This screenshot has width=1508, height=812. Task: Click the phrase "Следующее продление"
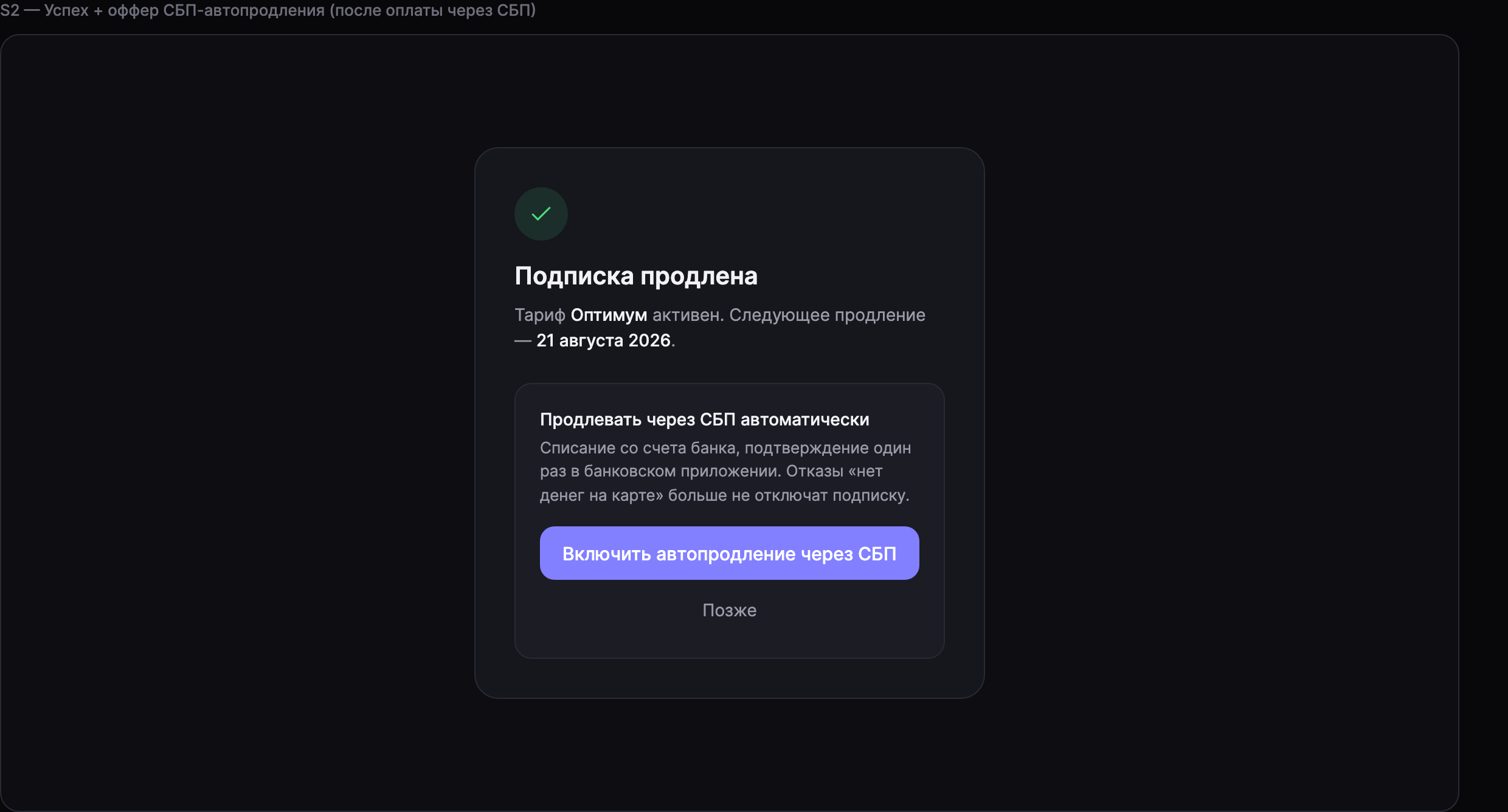click(x=827, y=315)
